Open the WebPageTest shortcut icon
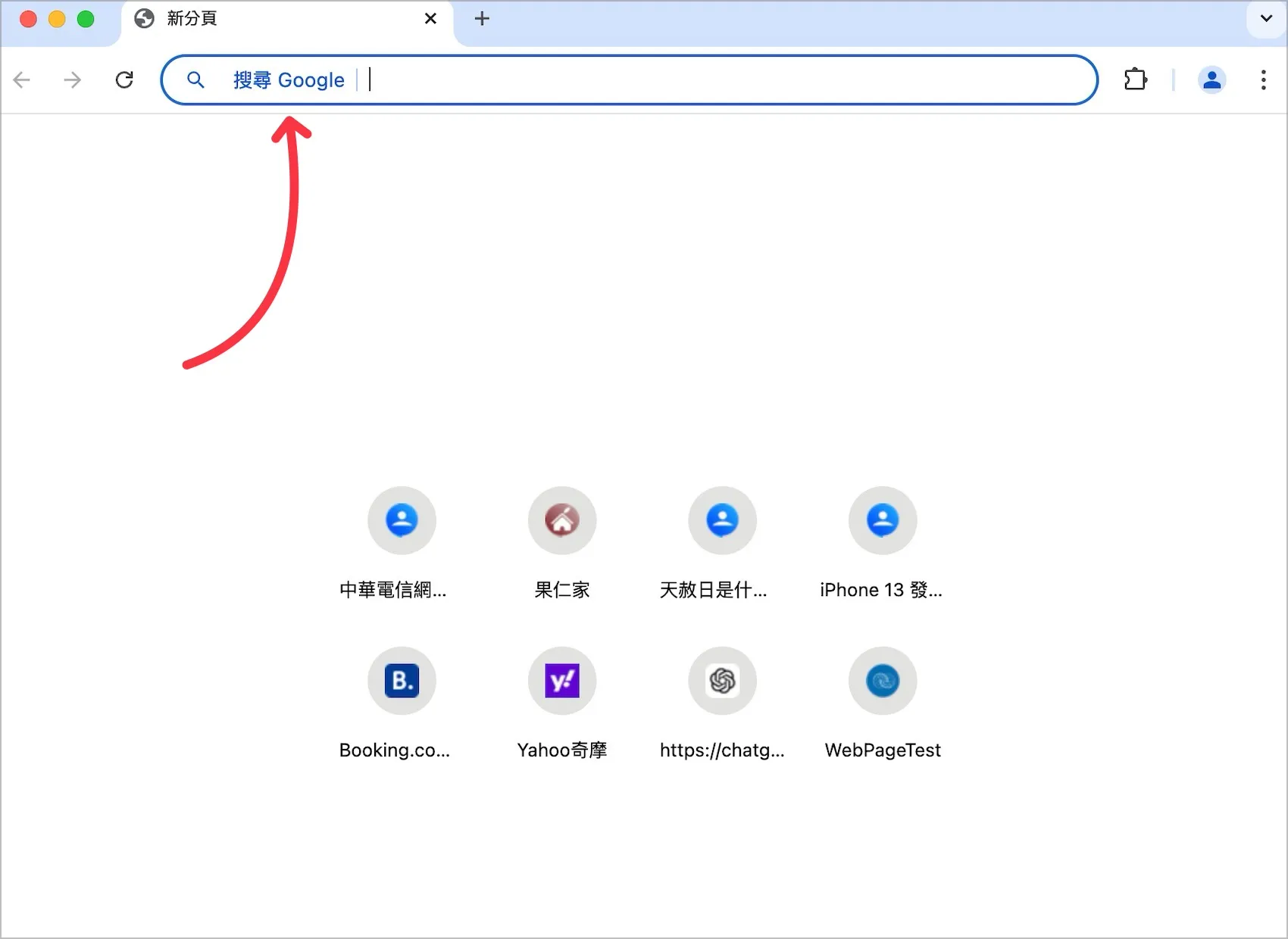The height and width of the screenshot is (939, 1288). [883, 681]
